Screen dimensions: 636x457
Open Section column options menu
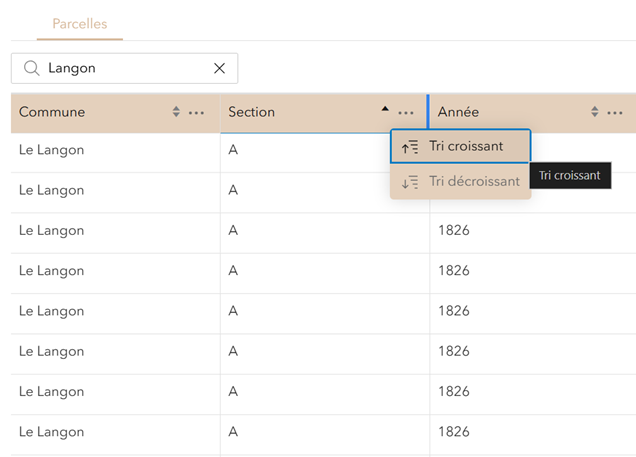point(406,112)
